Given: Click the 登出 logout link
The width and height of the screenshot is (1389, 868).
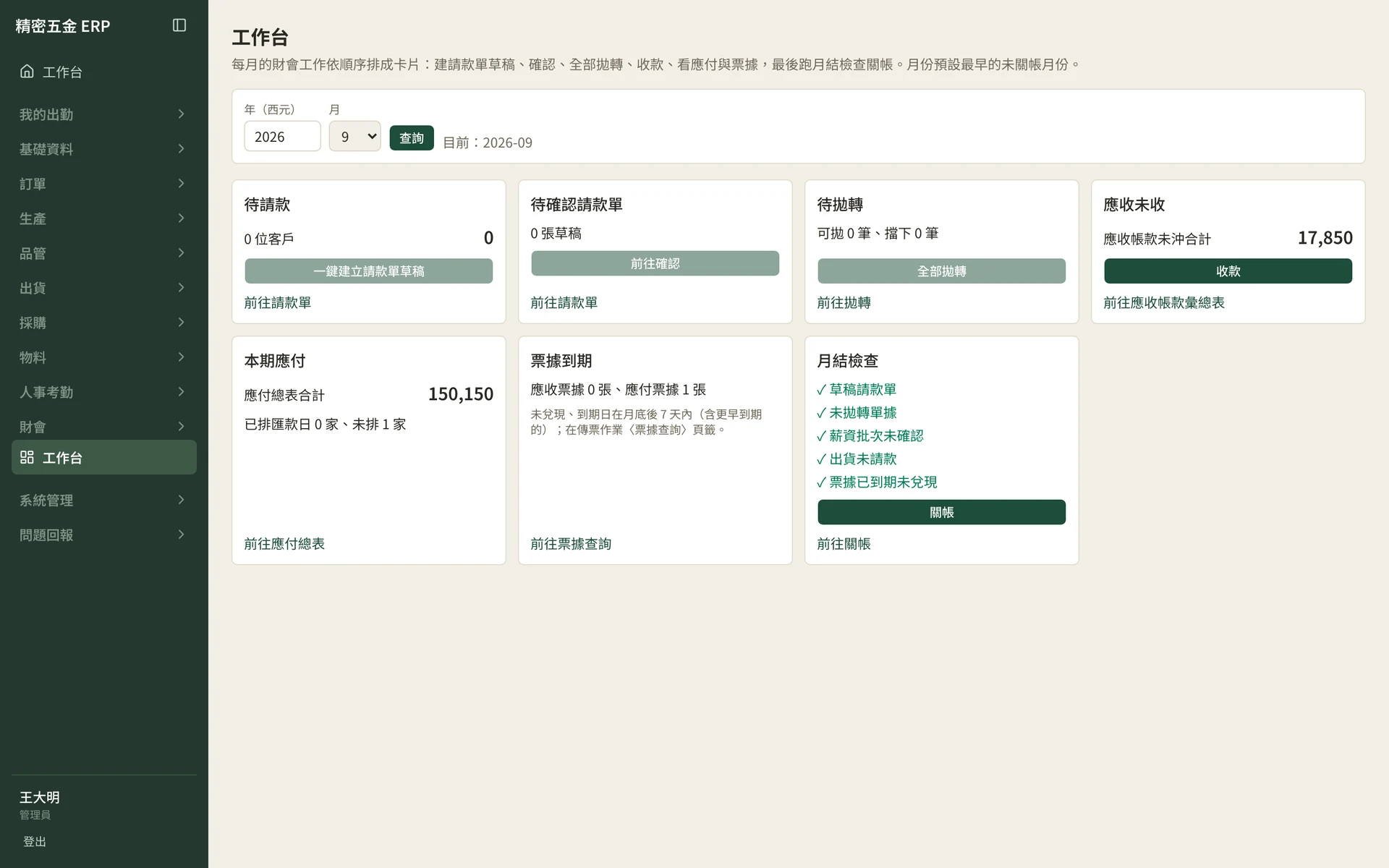Looking at the screenshot, I should 35,841.
